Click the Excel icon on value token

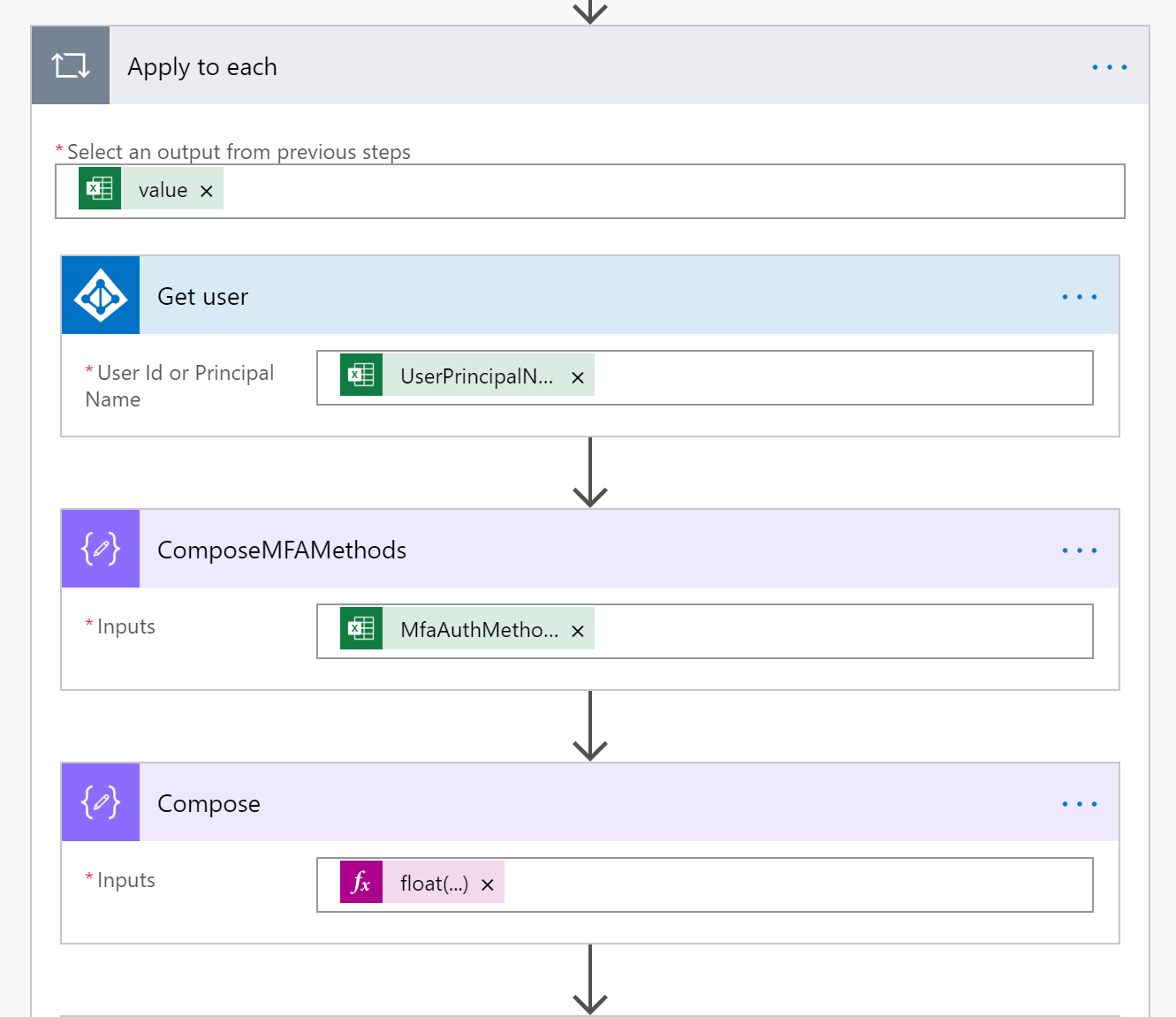pos(100,188)
